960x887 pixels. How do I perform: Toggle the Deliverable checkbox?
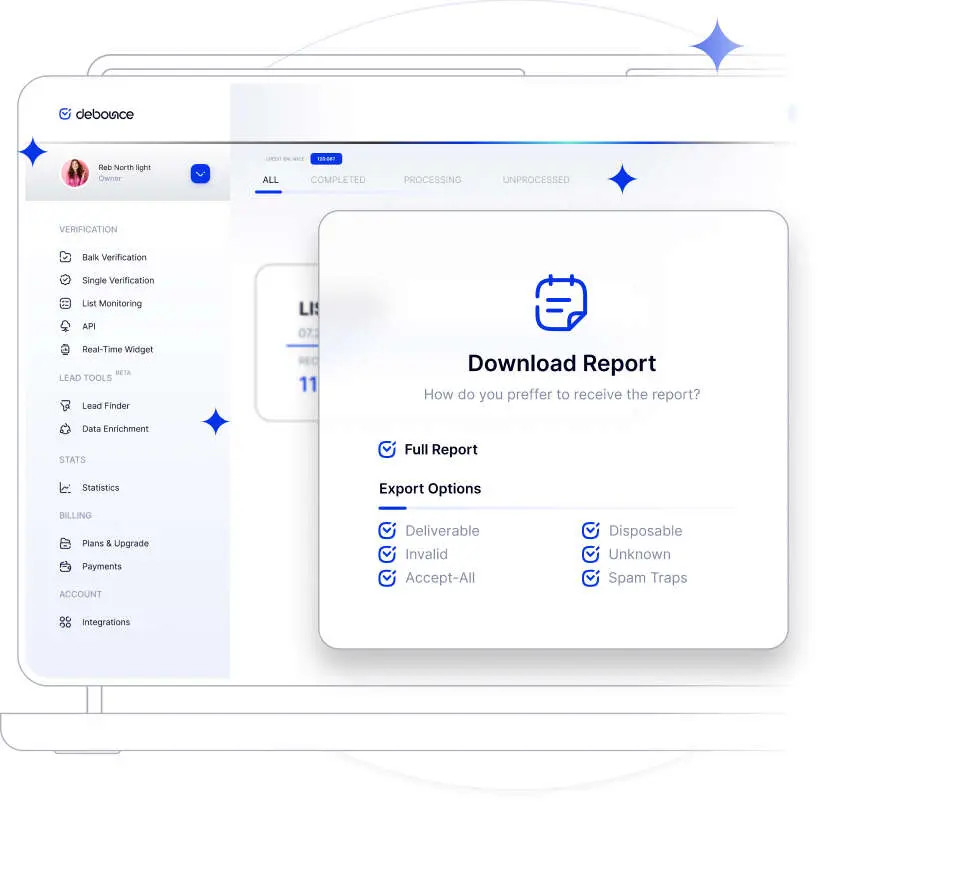[387, 530]
